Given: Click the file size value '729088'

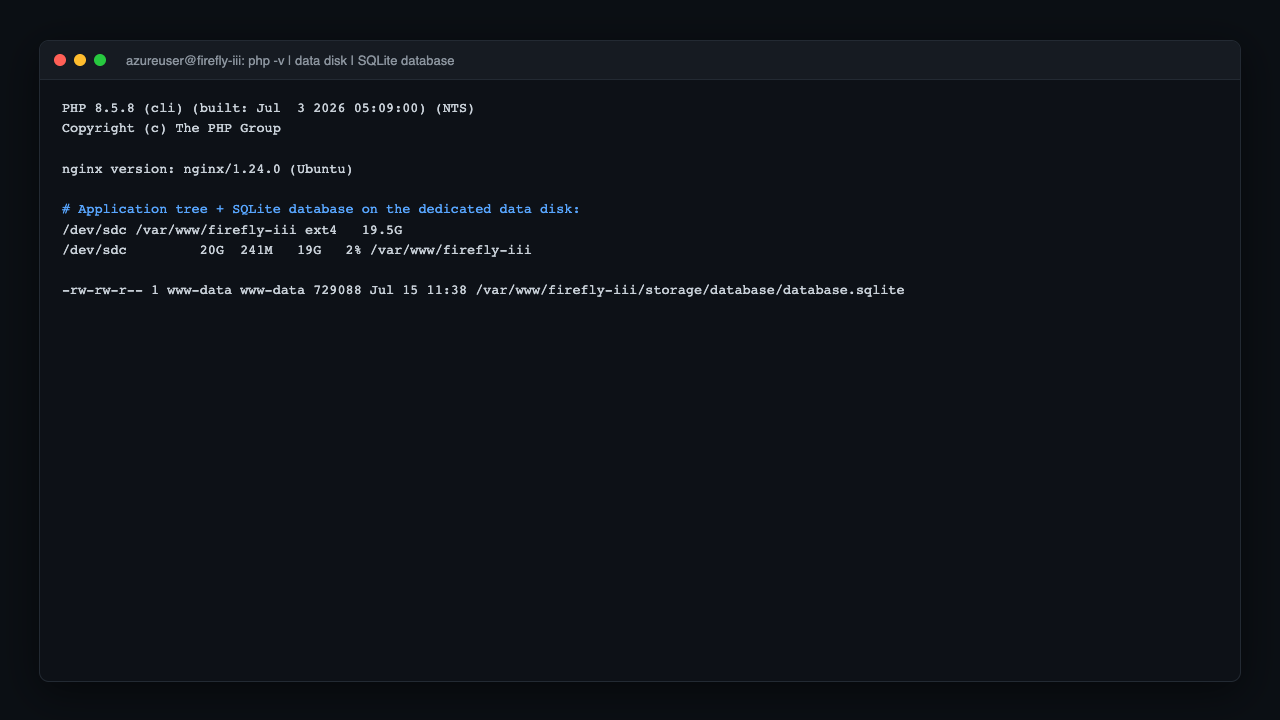Looking at the screenshot, I should 337,290.
